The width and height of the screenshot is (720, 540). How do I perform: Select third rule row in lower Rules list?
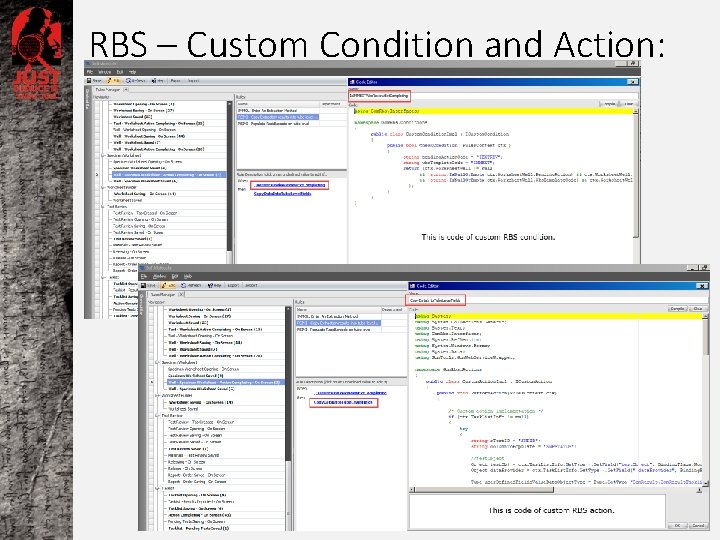click(338, 330)
